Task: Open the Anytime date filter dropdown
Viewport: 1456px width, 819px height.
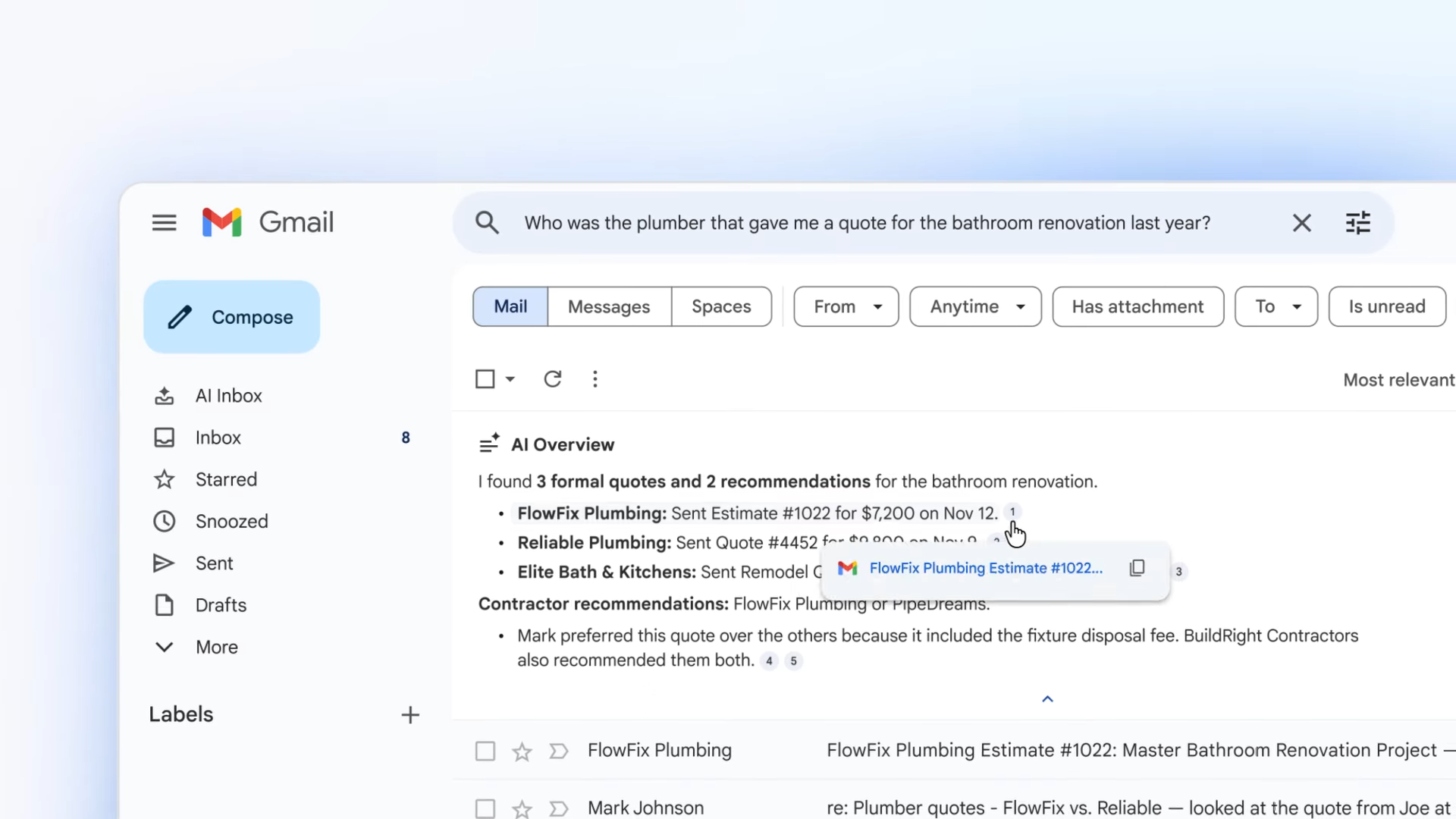Action: [x=975, y=306]
